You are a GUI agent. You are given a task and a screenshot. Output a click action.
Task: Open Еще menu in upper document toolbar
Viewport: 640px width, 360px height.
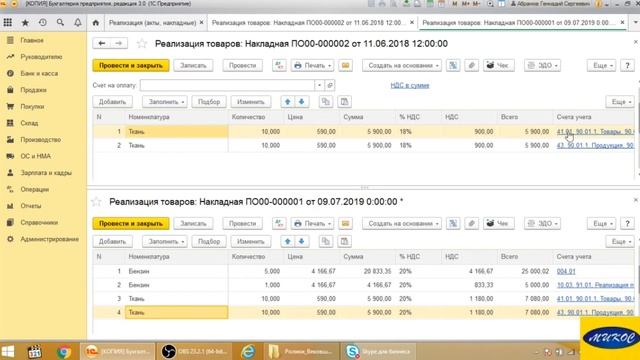[x=601, y=65]
